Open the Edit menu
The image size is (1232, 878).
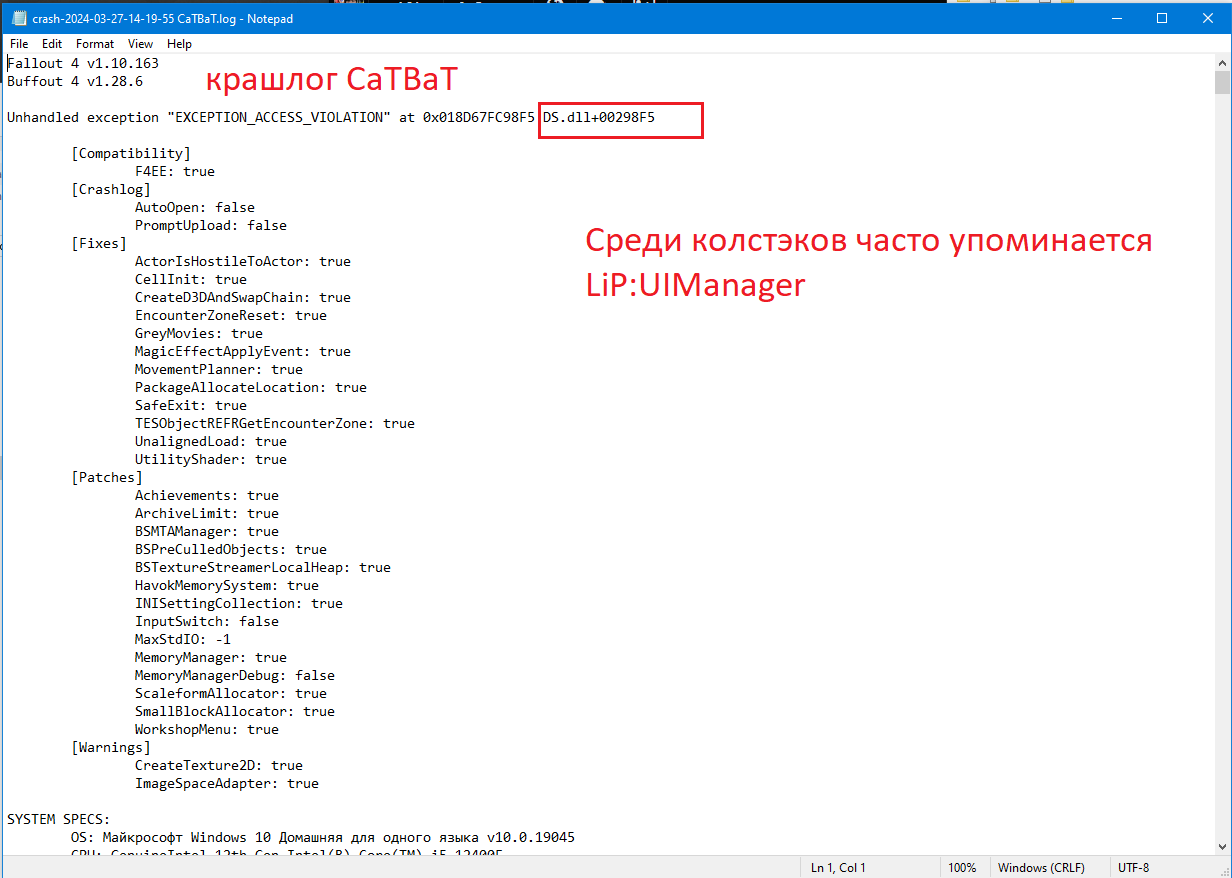[x=52, y=44]
